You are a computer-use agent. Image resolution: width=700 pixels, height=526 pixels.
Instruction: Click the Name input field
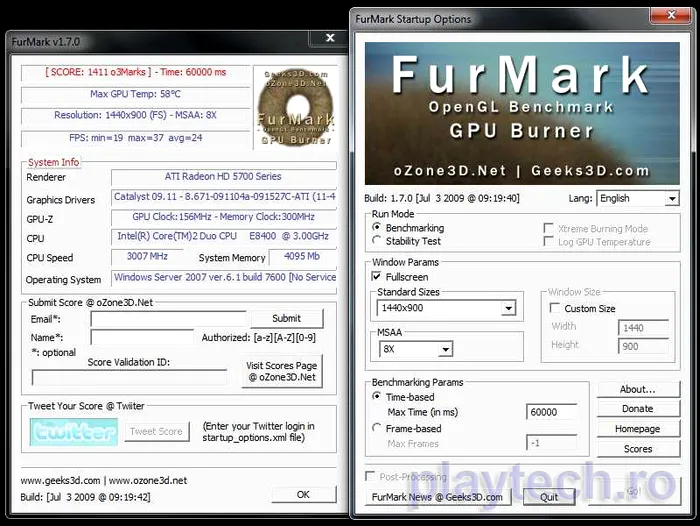click(x=142, y=337)
